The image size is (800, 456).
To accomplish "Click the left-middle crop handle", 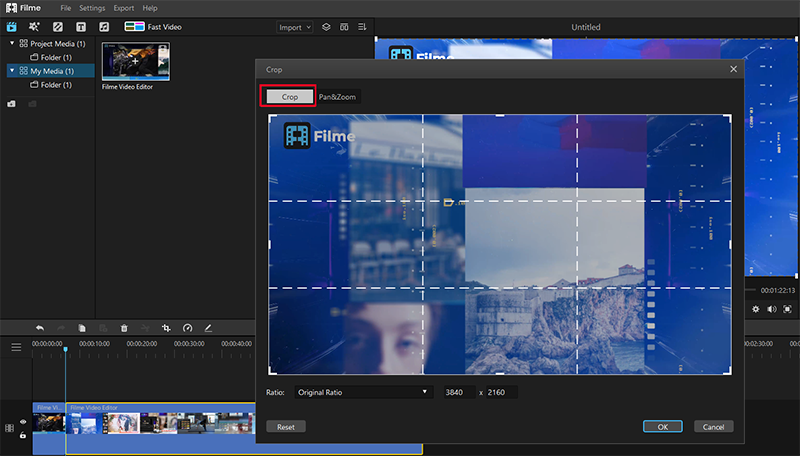I will click(x=270, y=244).
